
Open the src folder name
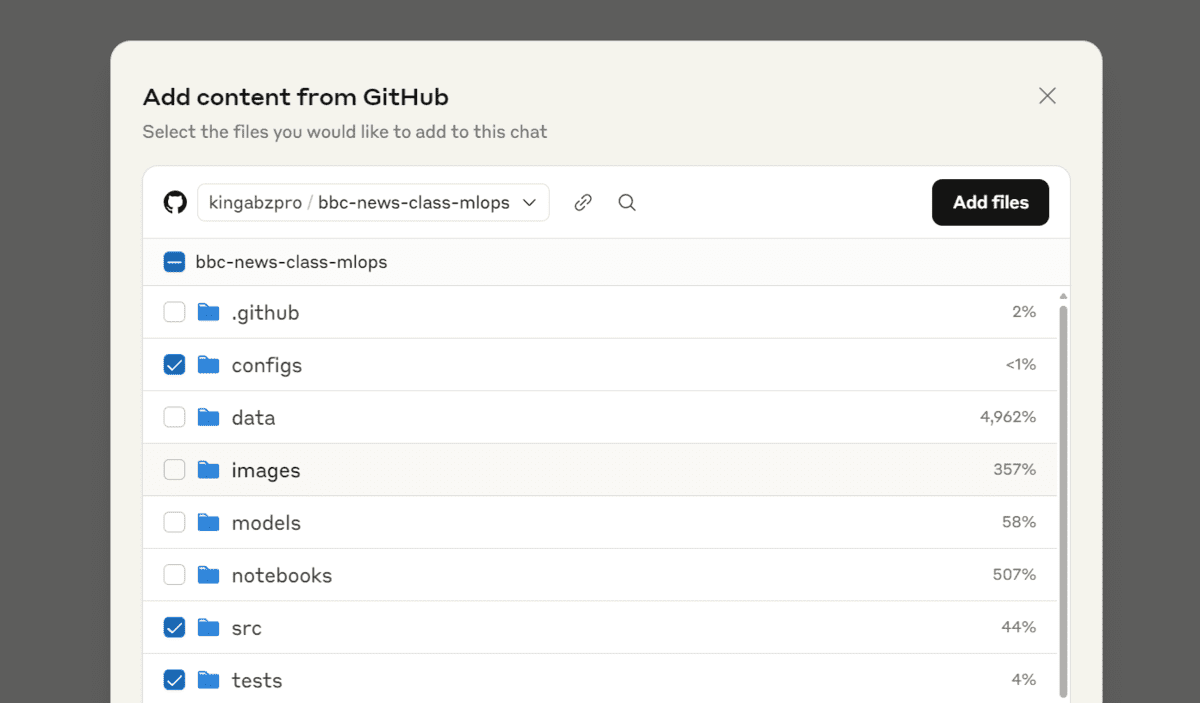[x=247, y=628]
